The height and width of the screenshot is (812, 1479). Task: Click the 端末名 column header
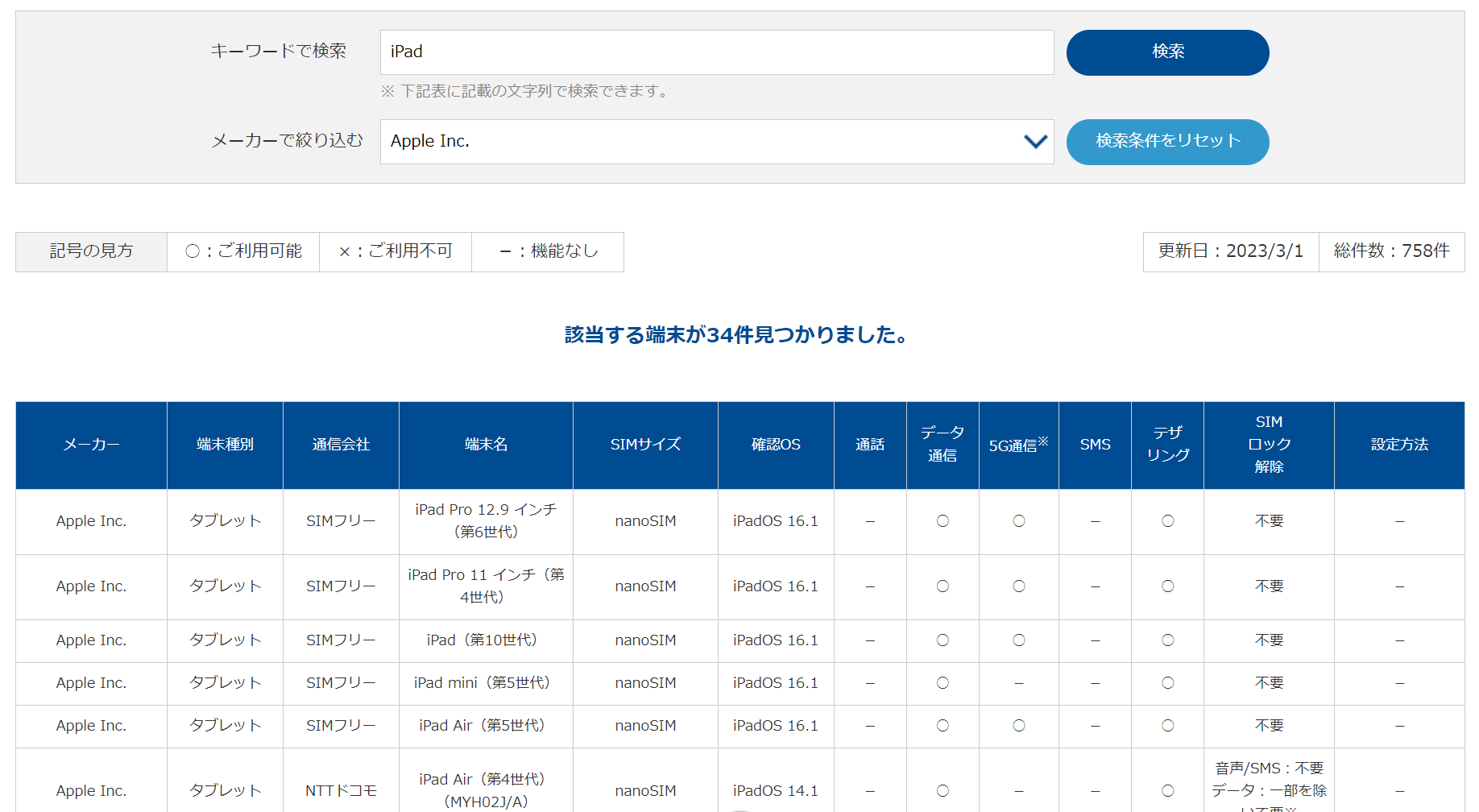486,445
